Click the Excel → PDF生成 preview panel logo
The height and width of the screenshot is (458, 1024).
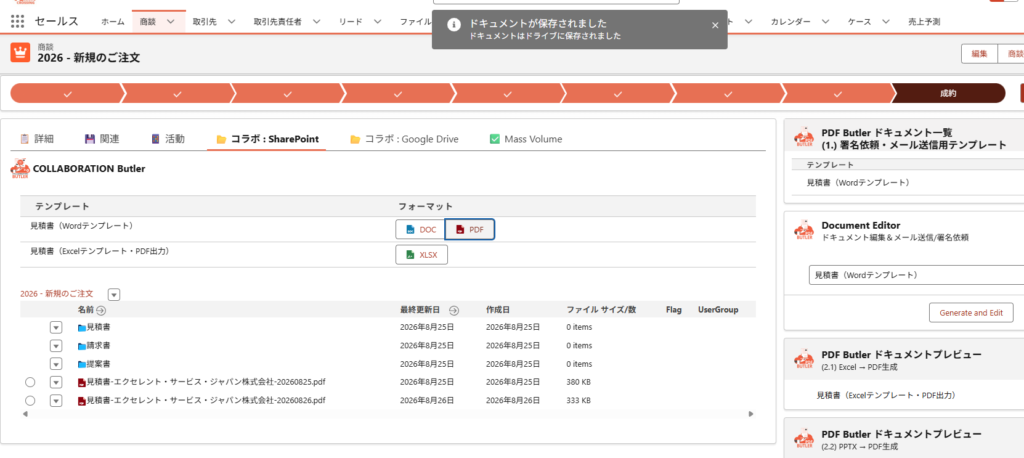(x=804, y=360)
